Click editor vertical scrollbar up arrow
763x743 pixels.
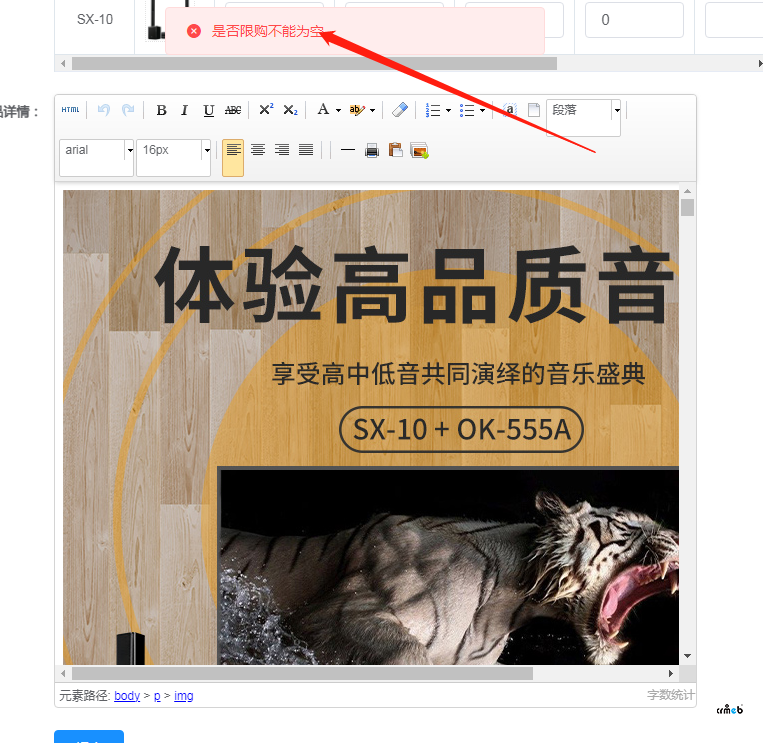click(688, 191)
